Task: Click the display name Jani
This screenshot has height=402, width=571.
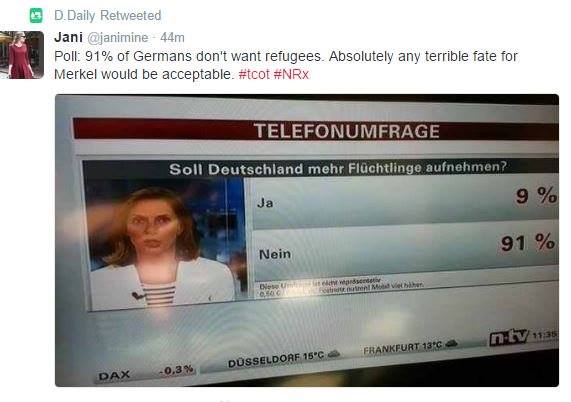Action: tap(68, 38)
